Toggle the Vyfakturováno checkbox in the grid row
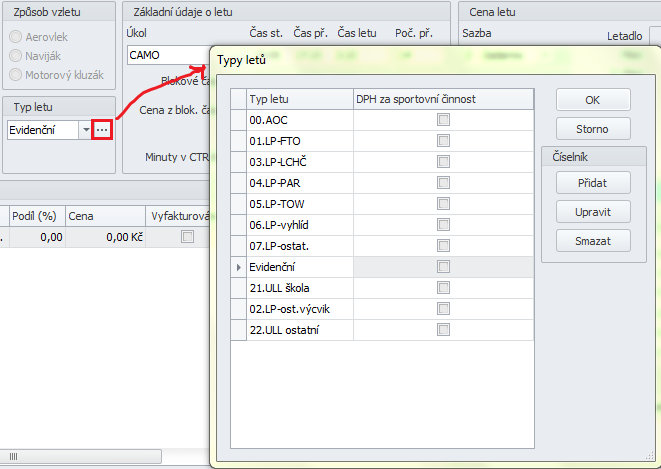 (x=186, y=237)
